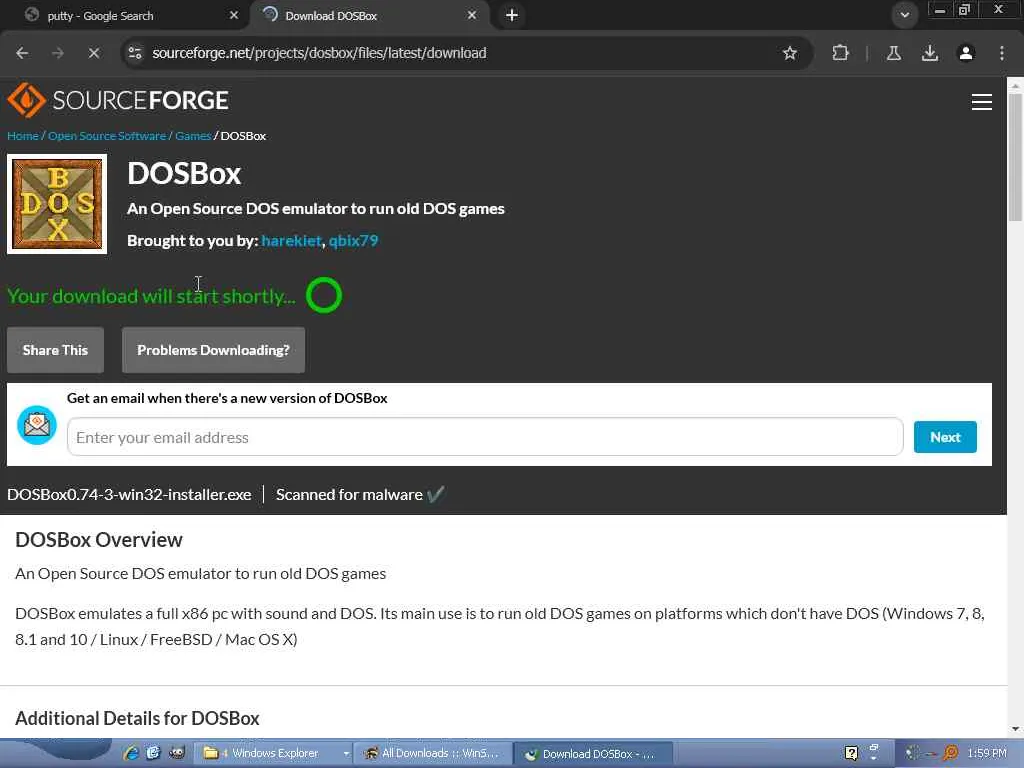Select the DOSBox0.74-3-win32-installer.exe filename text

(129, 494)
